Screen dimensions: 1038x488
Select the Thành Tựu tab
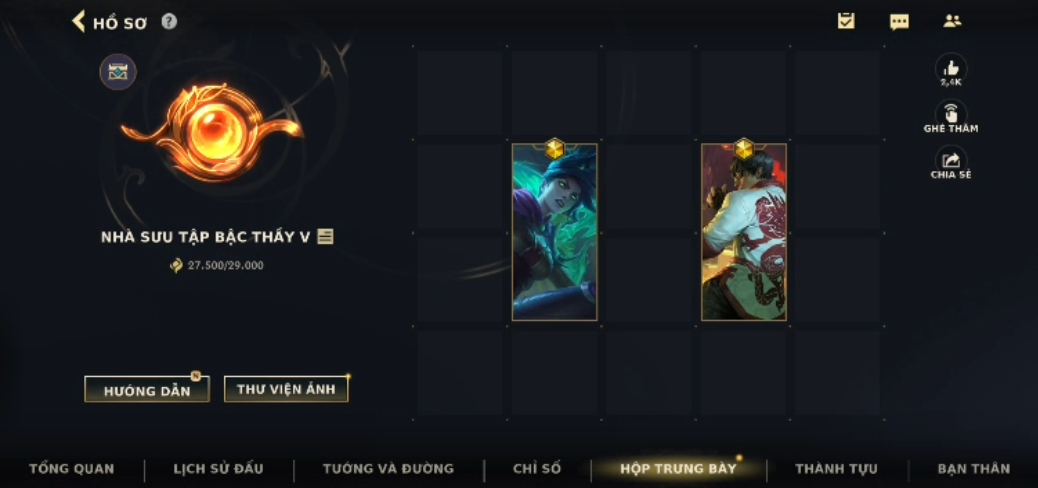coord(836,469)
